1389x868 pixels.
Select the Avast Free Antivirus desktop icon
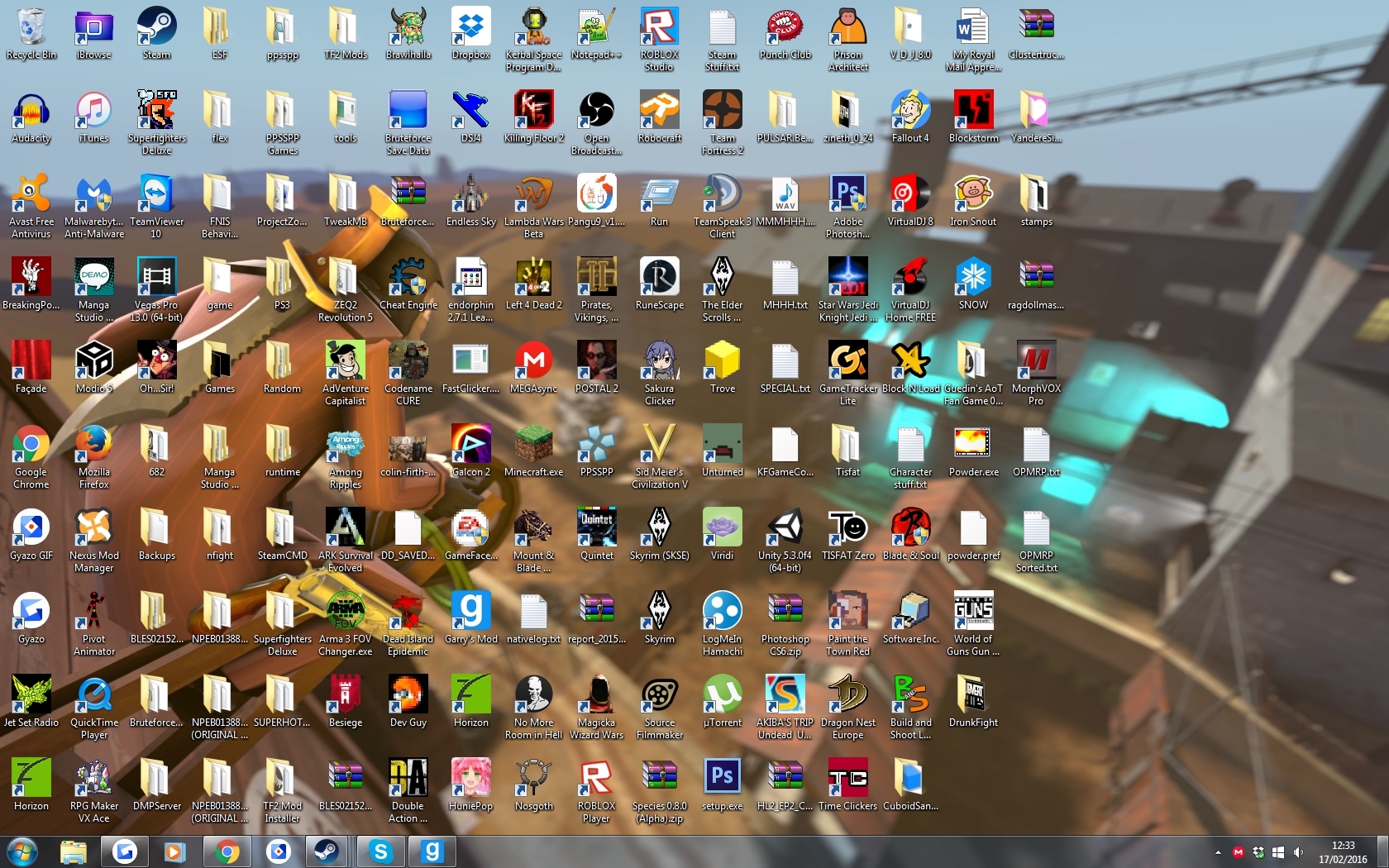[x=31, y=207]
